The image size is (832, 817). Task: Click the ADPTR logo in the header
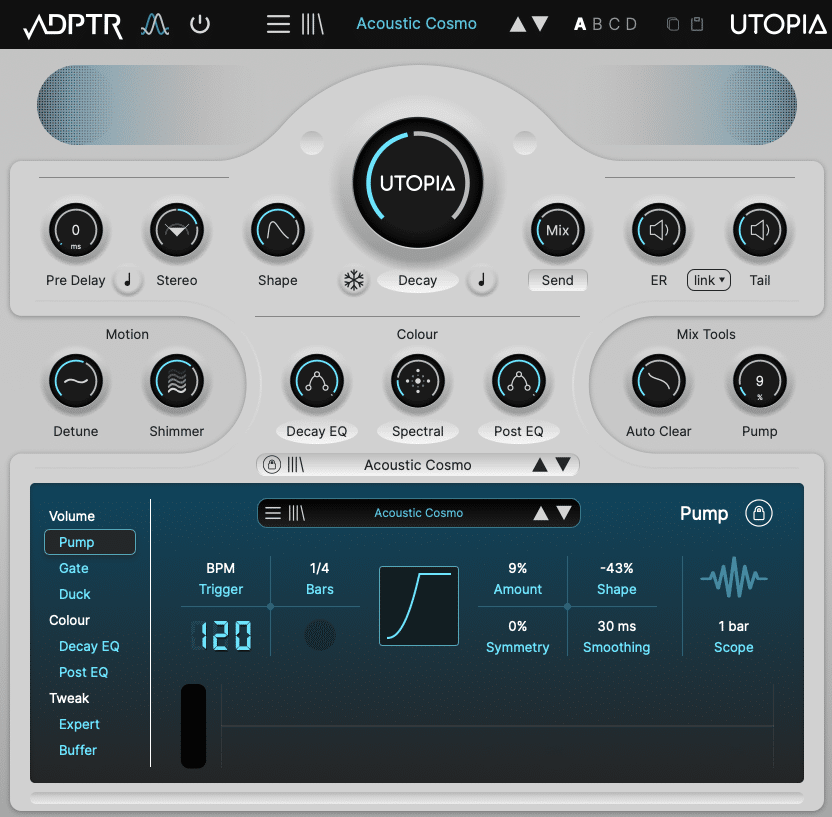click(x=73, y=25)
